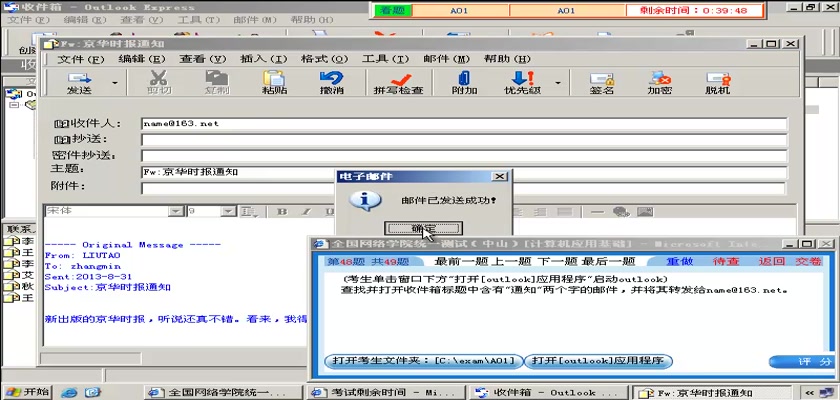Viewport: 840px width, 400px height.
Task: Click the Copy (复制) toolbar icon
Action: (x=216, y=83)
